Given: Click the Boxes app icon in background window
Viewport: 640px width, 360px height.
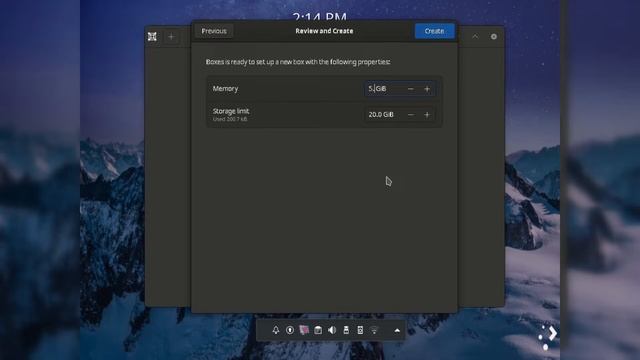Looking at the screenshot, I should pos(152,37).
